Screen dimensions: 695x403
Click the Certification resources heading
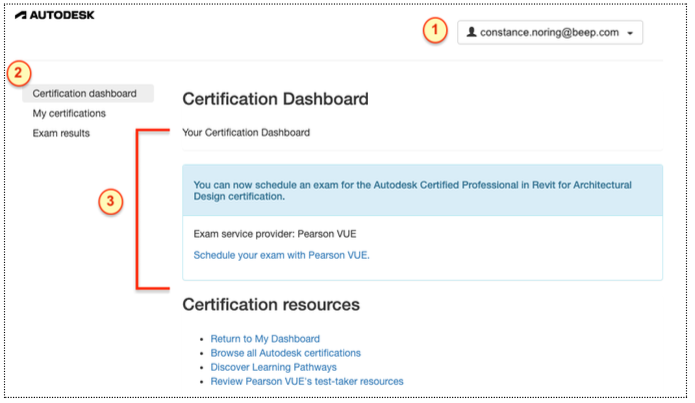click(x=270, y=304)
